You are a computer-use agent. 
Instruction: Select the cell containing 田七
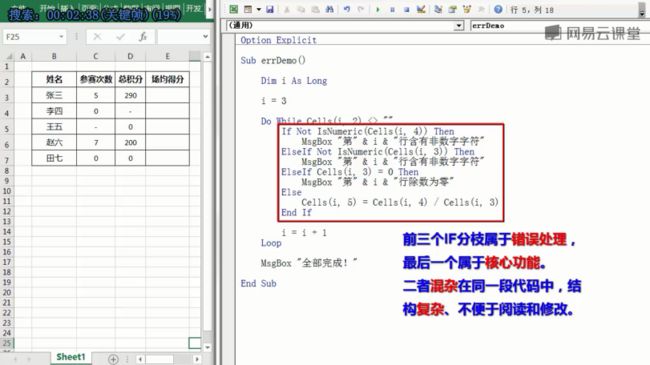click(54, 158)
